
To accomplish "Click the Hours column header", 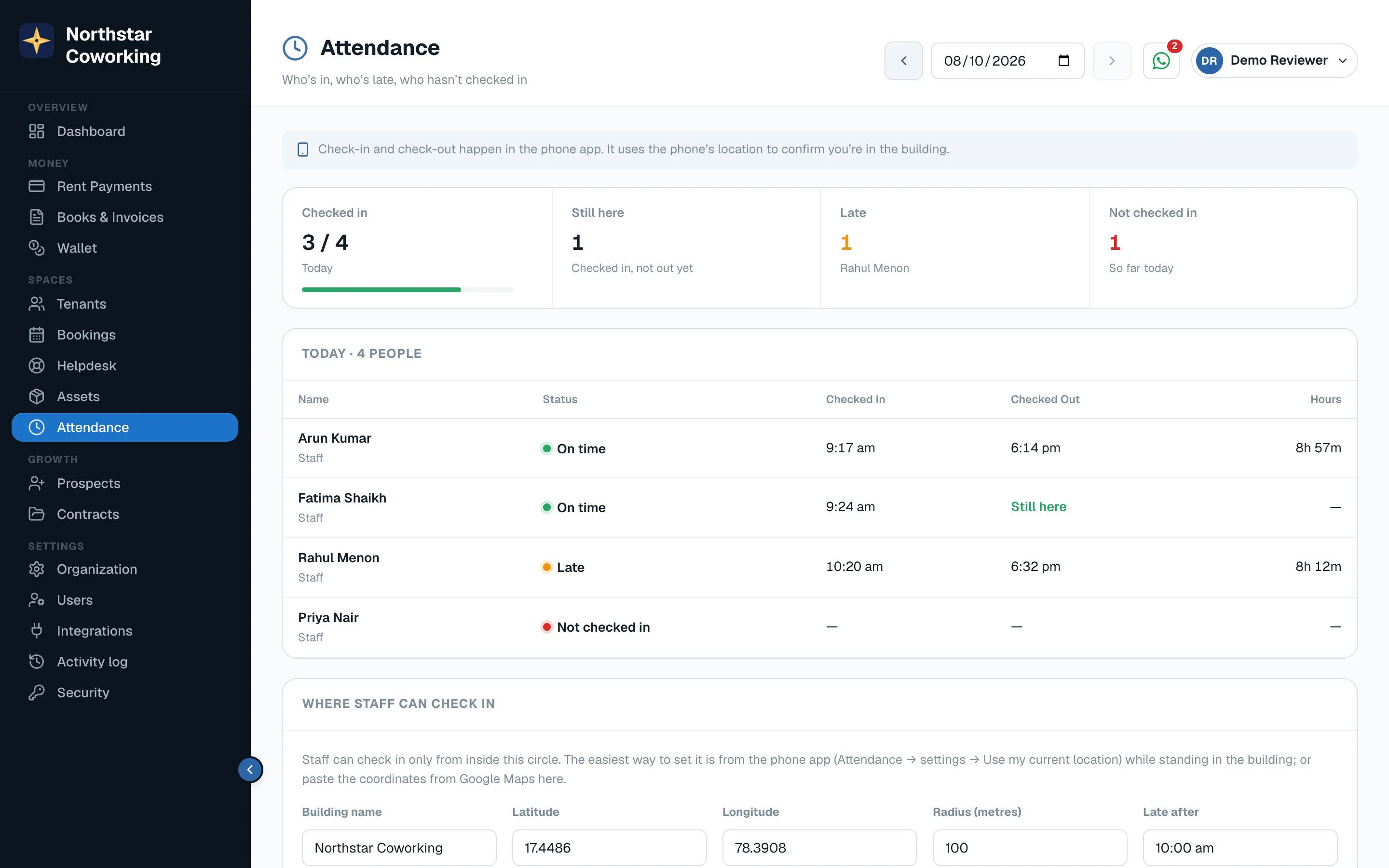I will pos(1325,400).
